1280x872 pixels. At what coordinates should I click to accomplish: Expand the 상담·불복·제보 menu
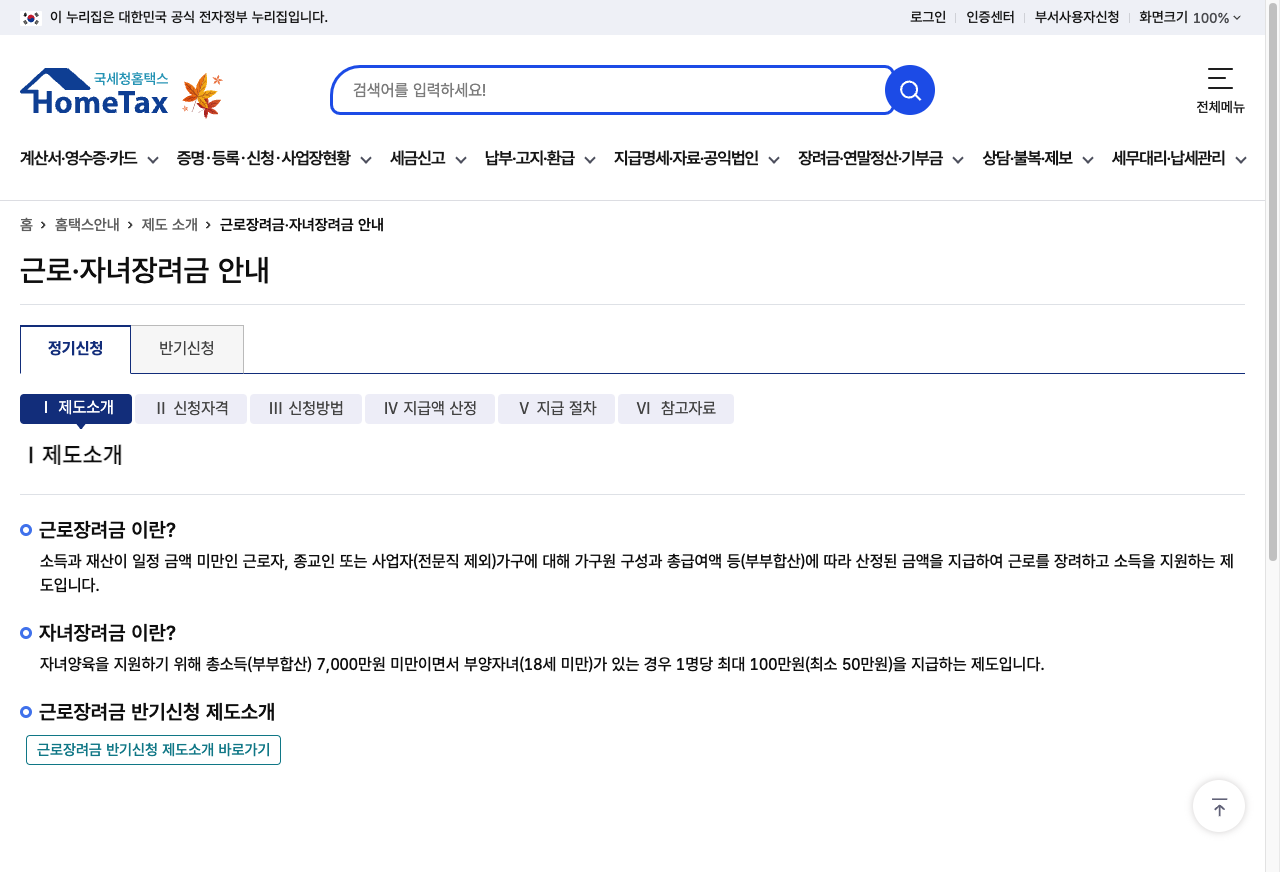[1038, 158]
